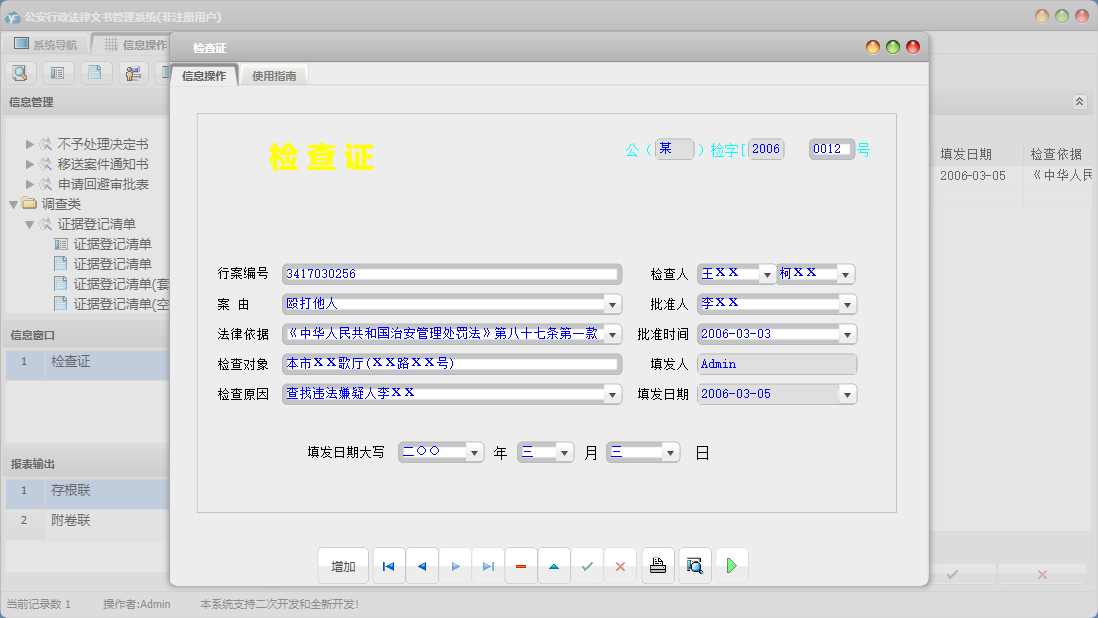Viewport: 1098px width, 618px height.
Task: Expand the 检查原因 combo box
Action: [x=612, y=394]
